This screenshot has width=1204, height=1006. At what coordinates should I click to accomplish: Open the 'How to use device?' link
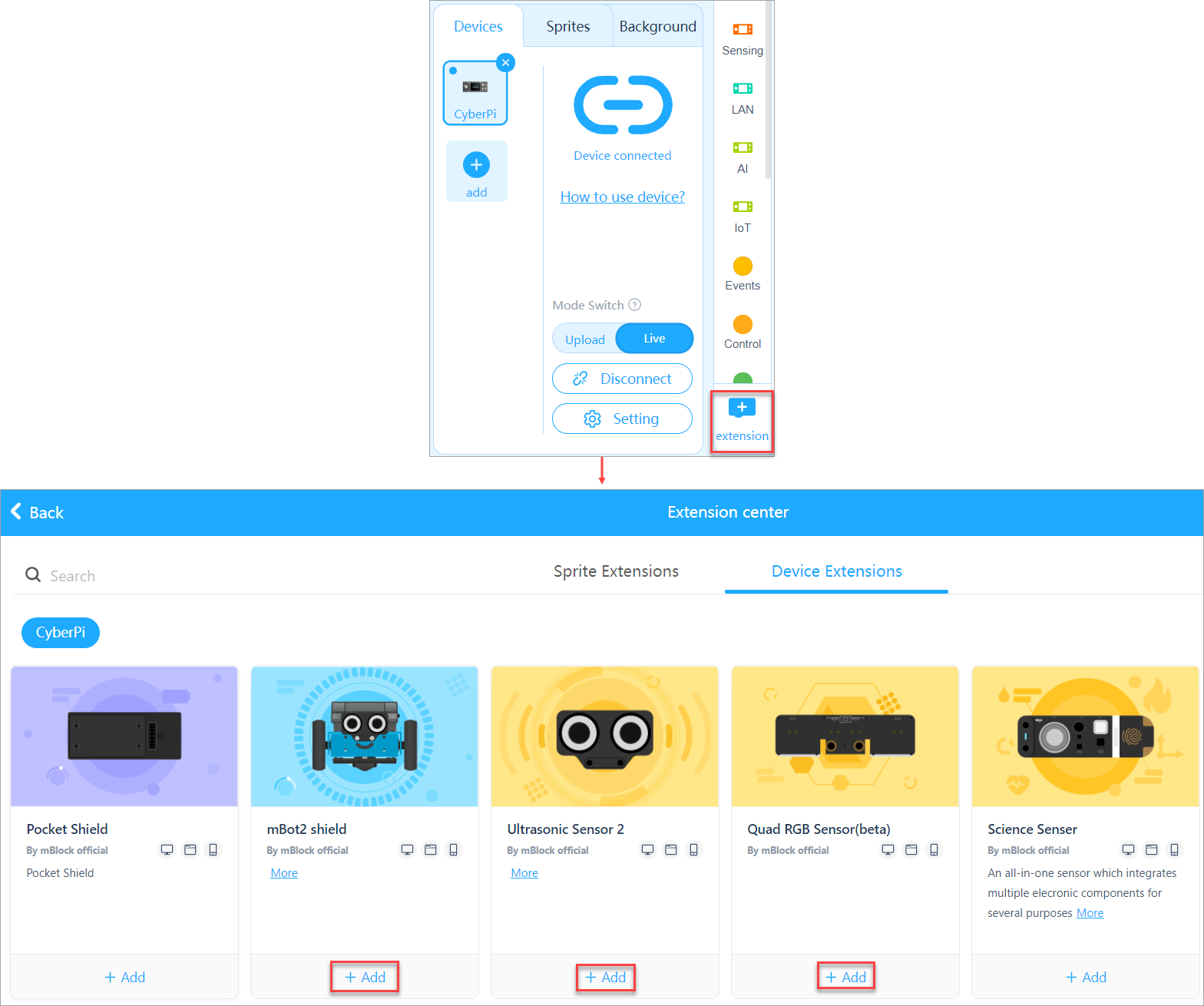622,197
